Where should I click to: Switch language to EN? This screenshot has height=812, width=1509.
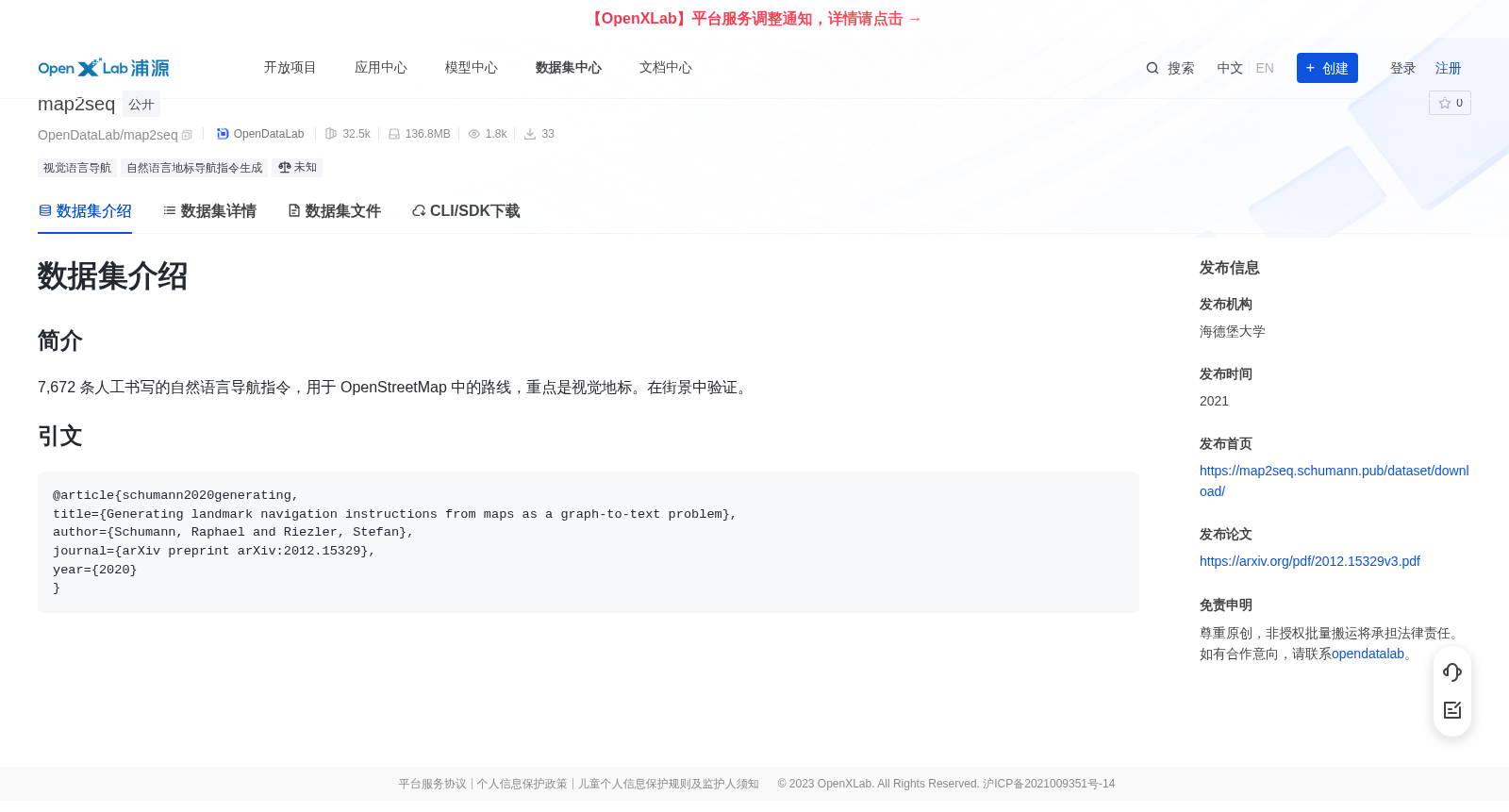click(1265, 68)
